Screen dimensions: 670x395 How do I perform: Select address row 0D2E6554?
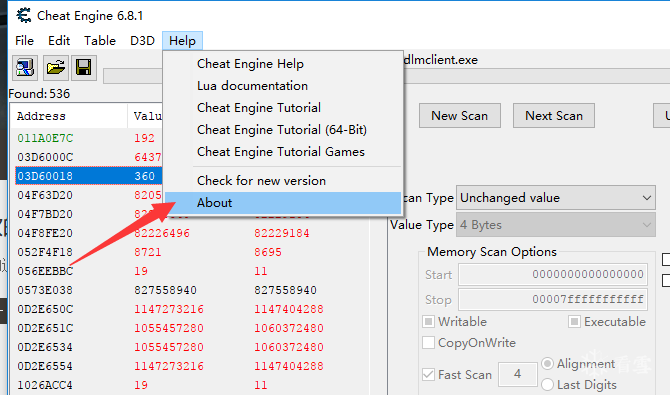click(45, 366)
